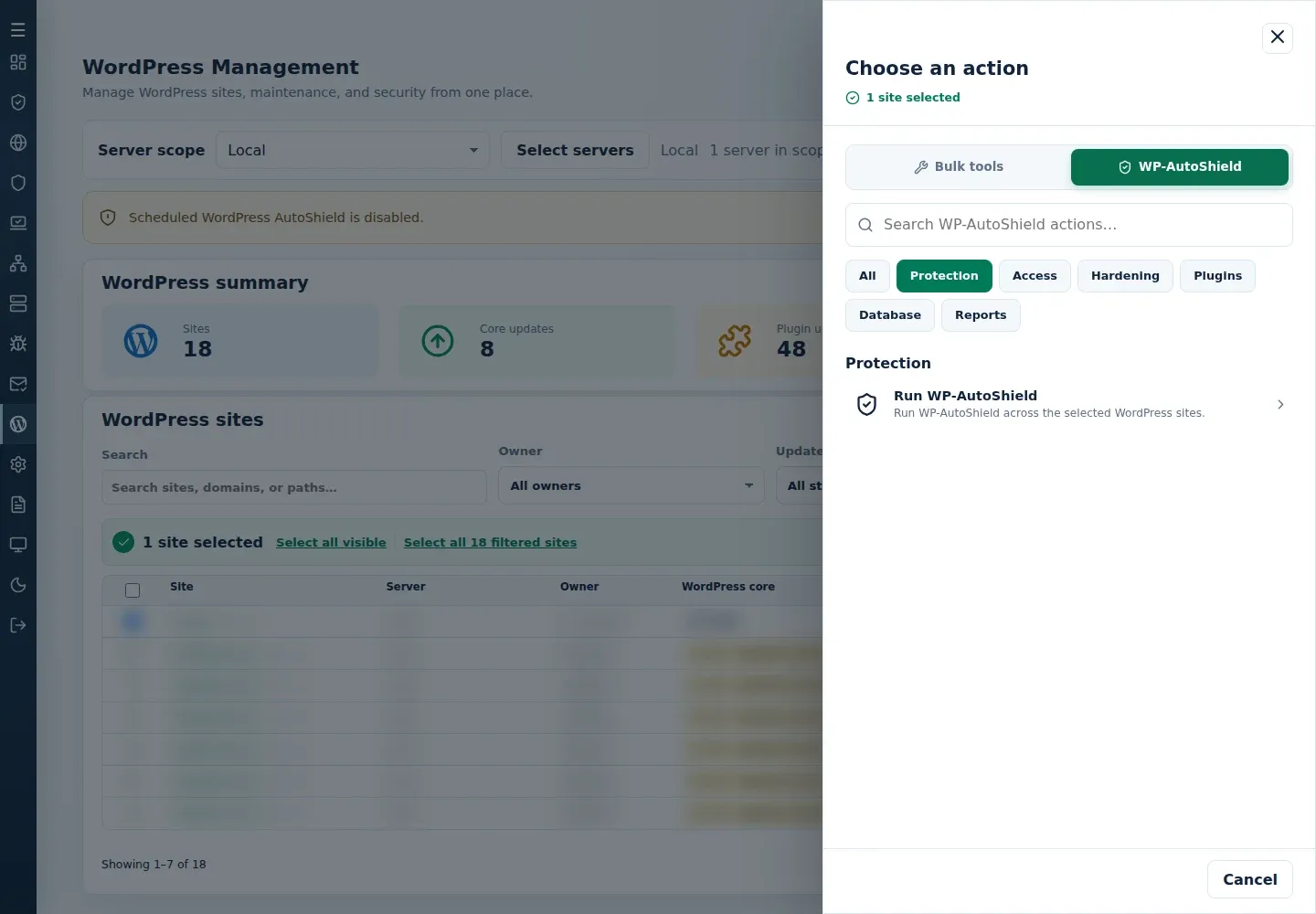The width and height of the screenshot is (1316, 914).
Task: Click the monitor screen sidebar icon
Action: [x=18, y=545]
